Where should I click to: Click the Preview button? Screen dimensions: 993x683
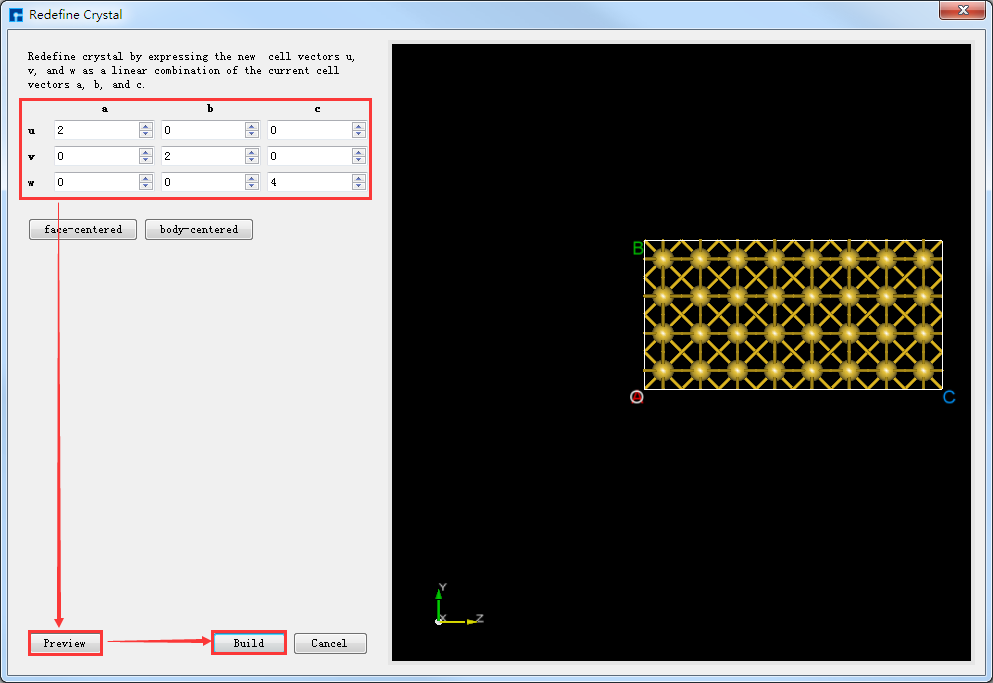tap(64, 643)
